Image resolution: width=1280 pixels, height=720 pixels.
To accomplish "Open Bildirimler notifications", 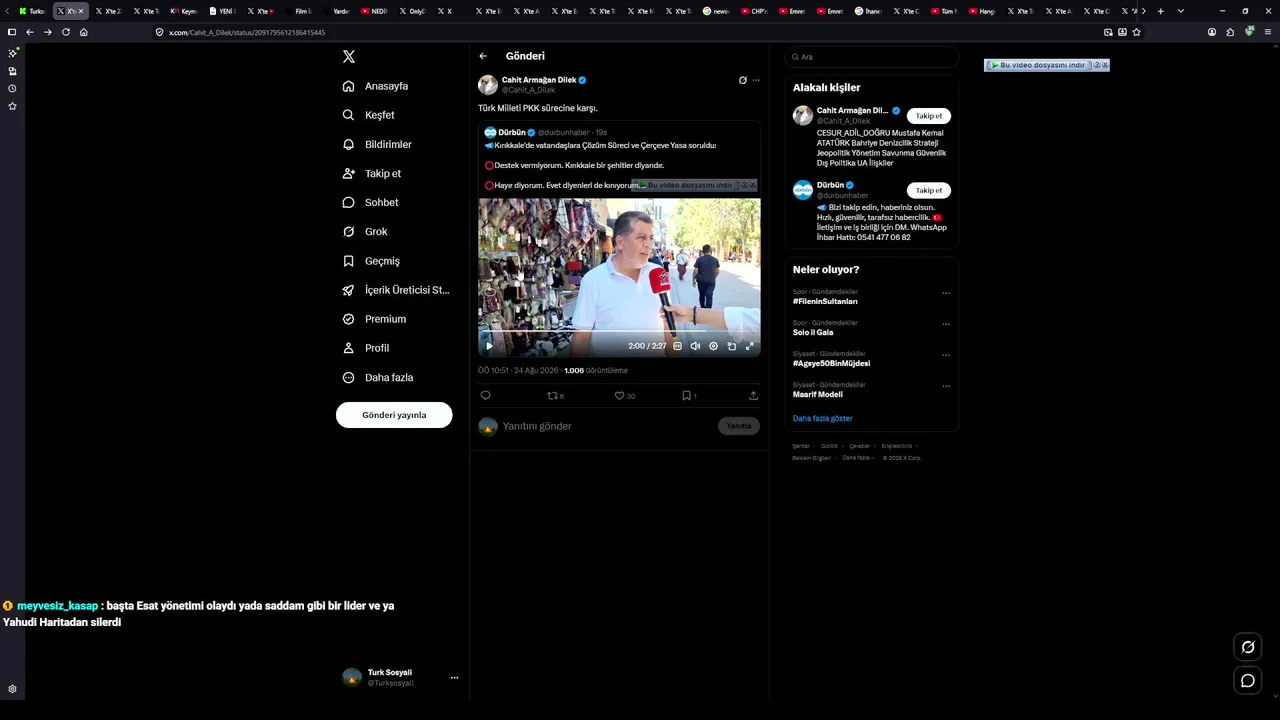I will (377, 144).
